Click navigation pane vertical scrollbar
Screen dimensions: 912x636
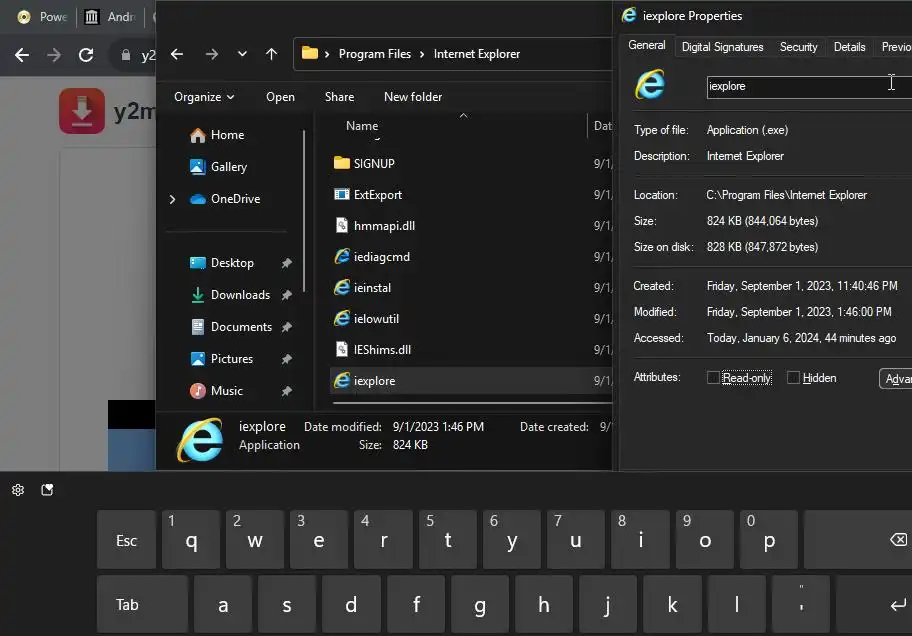tap(304, 211)
